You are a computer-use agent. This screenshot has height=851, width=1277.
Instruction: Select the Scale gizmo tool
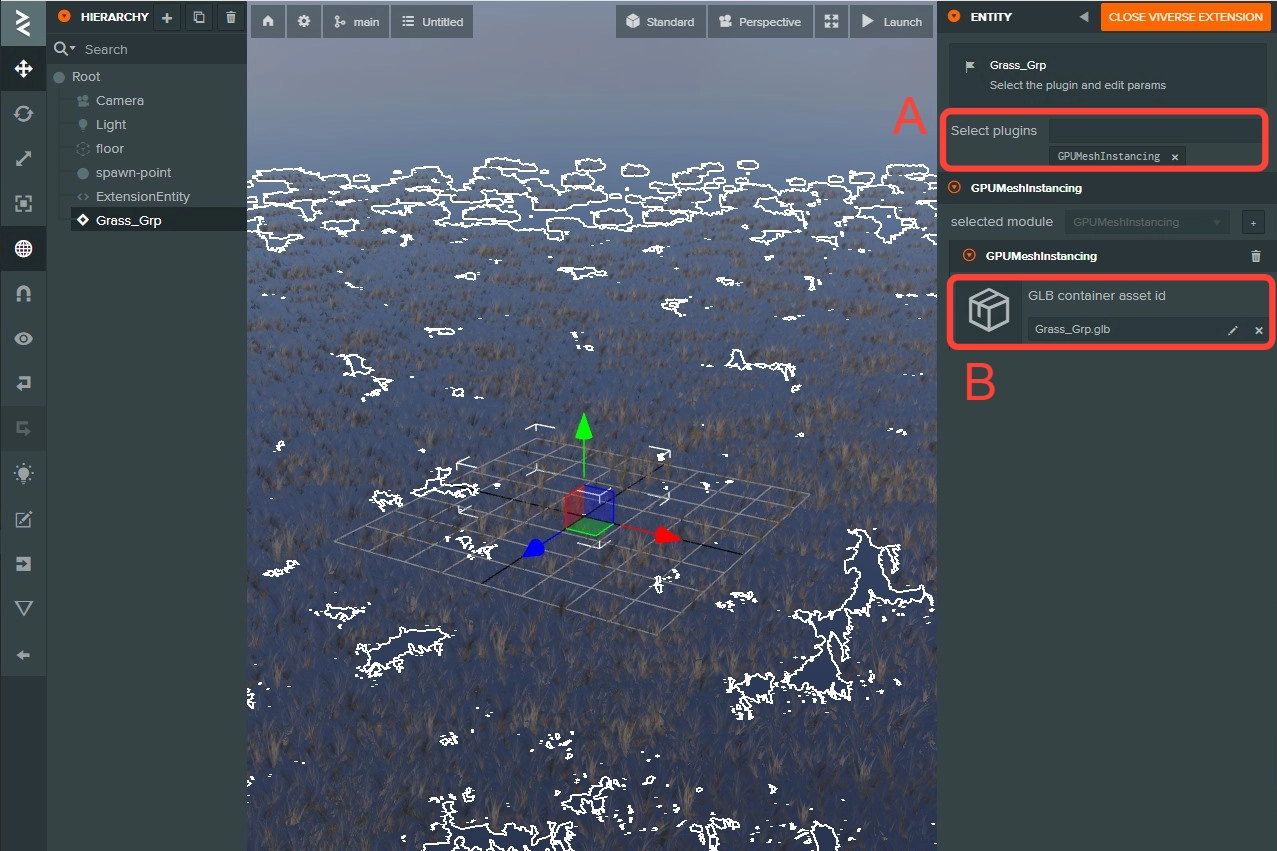[23, 159]
